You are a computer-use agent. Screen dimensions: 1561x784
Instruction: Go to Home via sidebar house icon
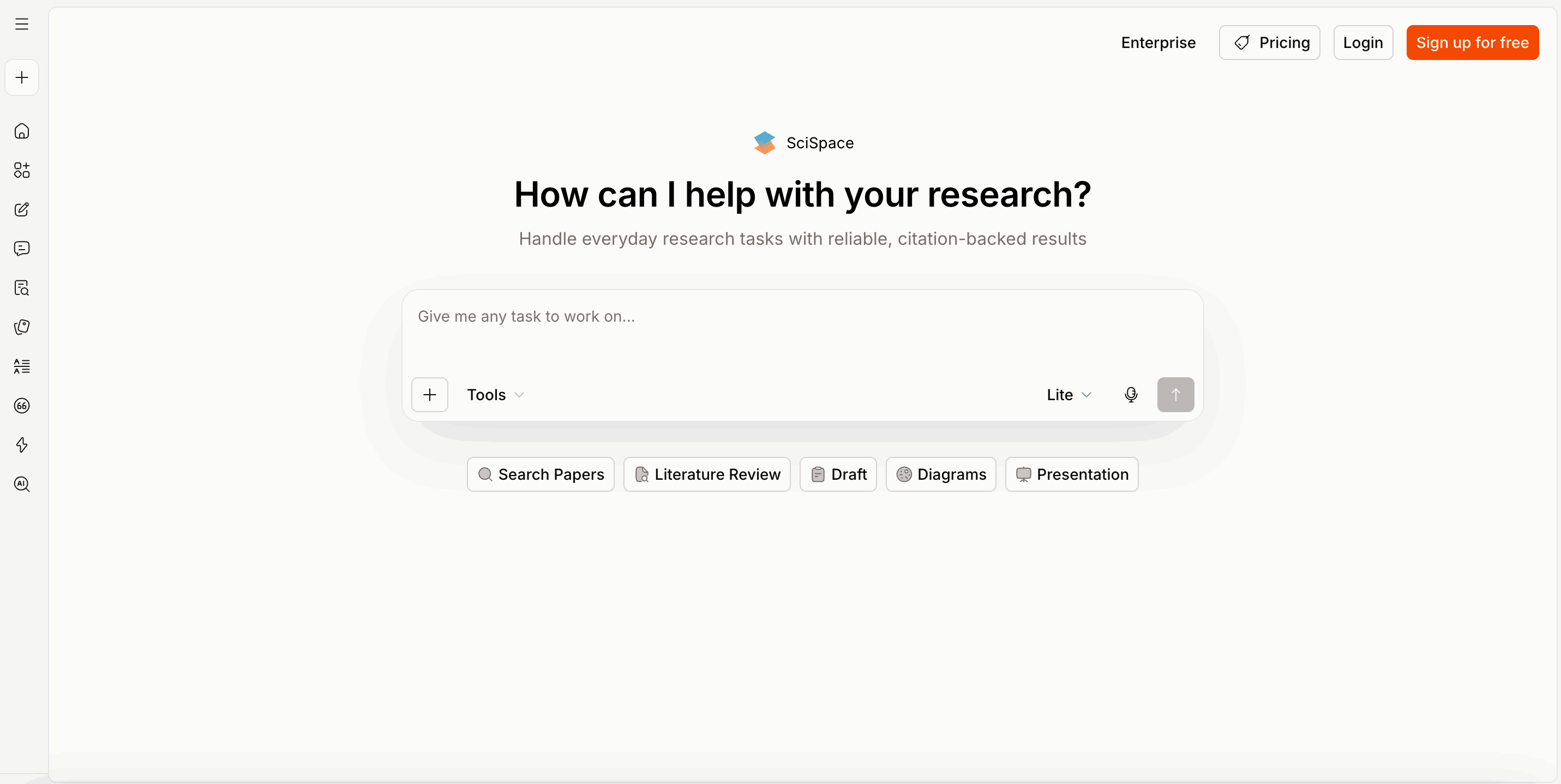coord(22,131)
